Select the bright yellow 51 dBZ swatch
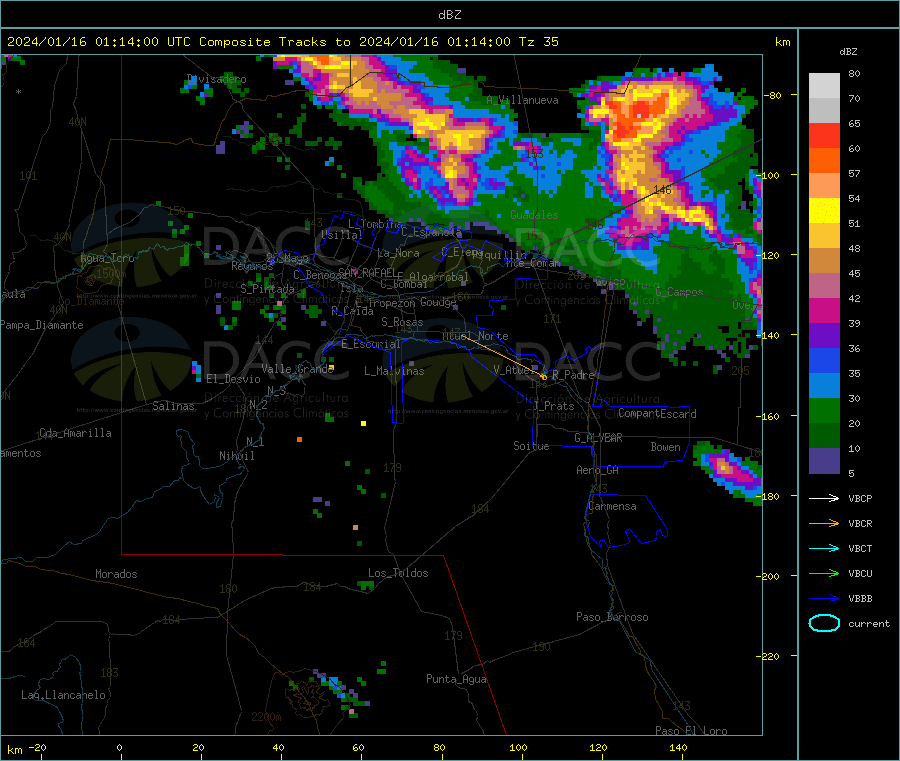This screenshot has height=761, width=900. pos(824,211)
